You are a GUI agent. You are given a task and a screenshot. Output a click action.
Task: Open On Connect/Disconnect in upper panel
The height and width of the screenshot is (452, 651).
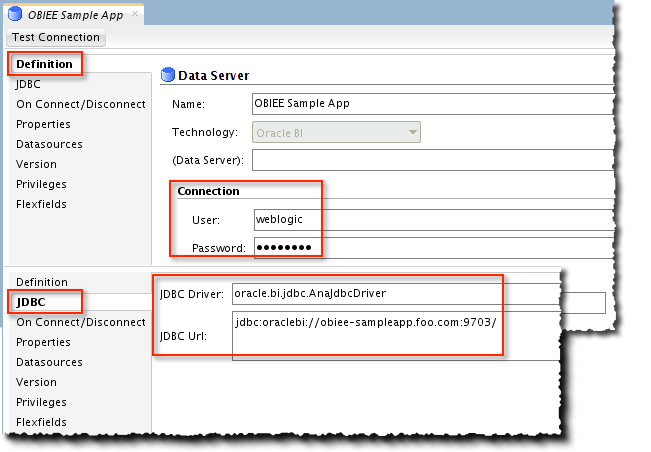click(81, 104)
